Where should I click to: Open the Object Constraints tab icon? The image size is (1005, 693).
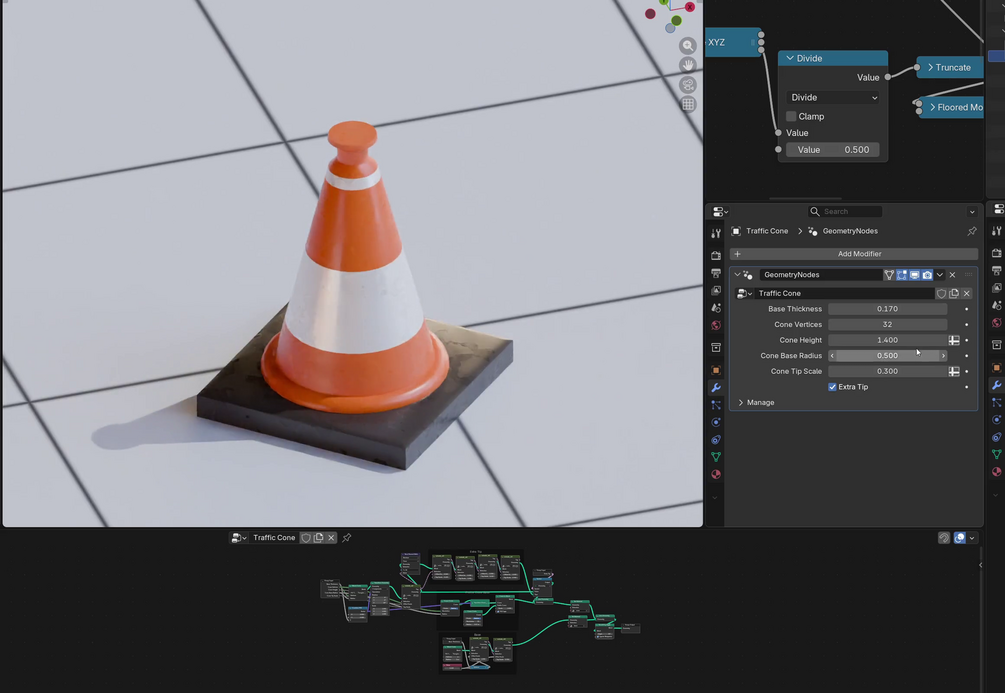coord(716,439)
